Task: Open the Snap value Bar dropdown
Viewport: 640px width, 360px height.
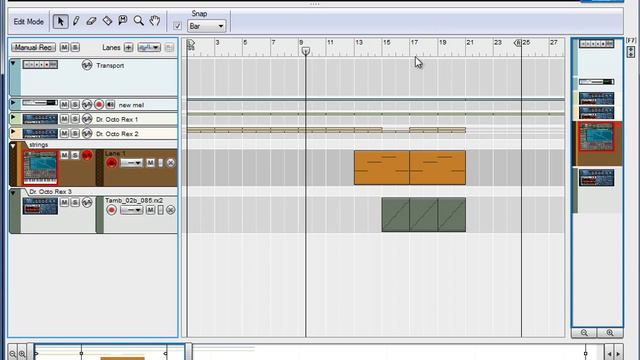Action: 207,26
